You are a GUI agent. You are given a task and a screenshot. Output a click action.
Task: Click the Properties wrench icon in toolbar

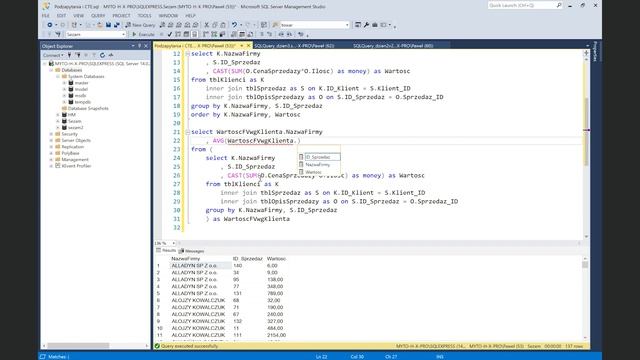click(x=366, y=25)
